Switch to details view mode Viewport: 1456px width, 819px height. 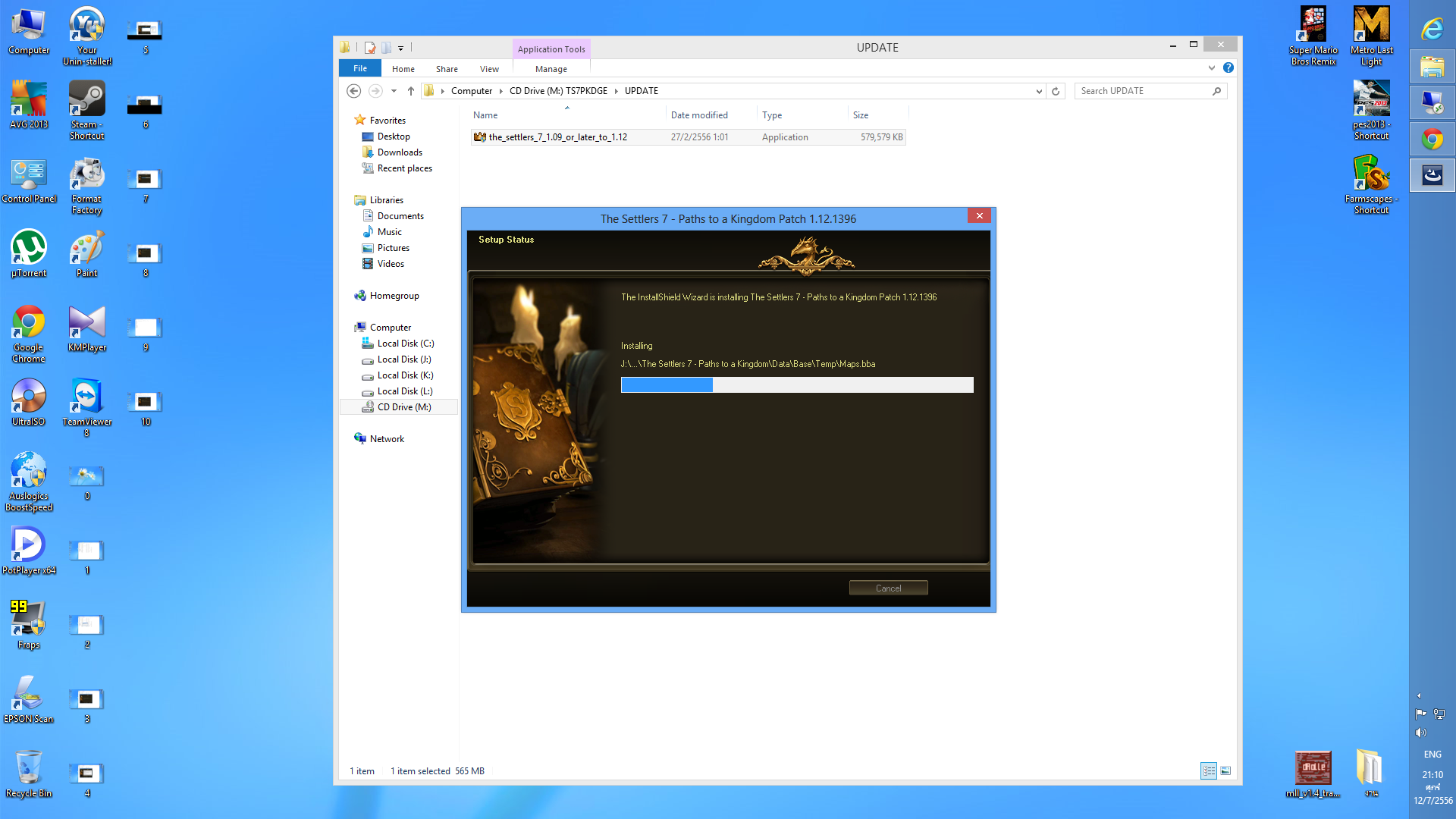(1209, 770)
